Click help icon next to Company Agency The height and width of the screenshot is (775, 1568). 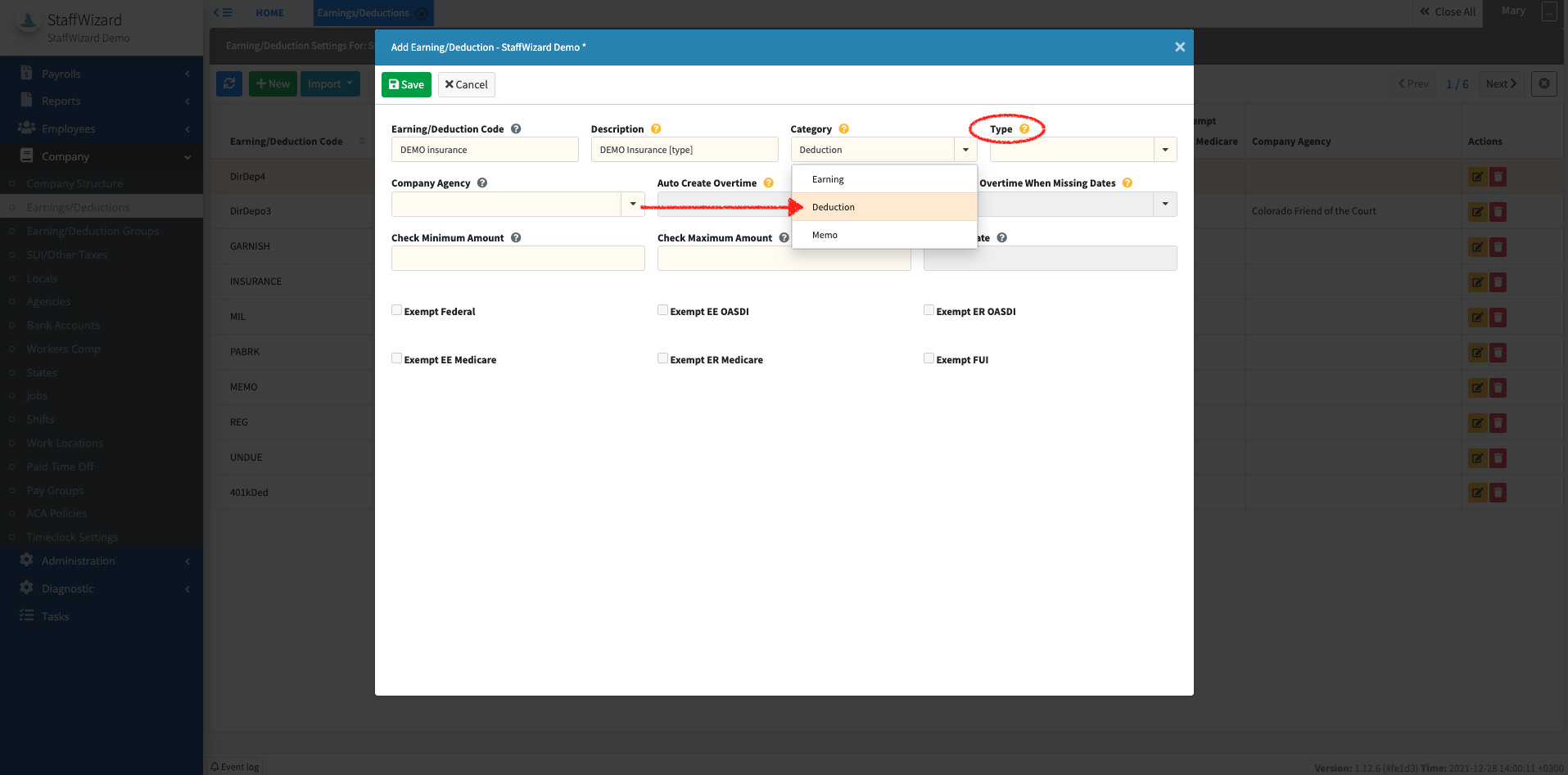click(x=482, y=183)
